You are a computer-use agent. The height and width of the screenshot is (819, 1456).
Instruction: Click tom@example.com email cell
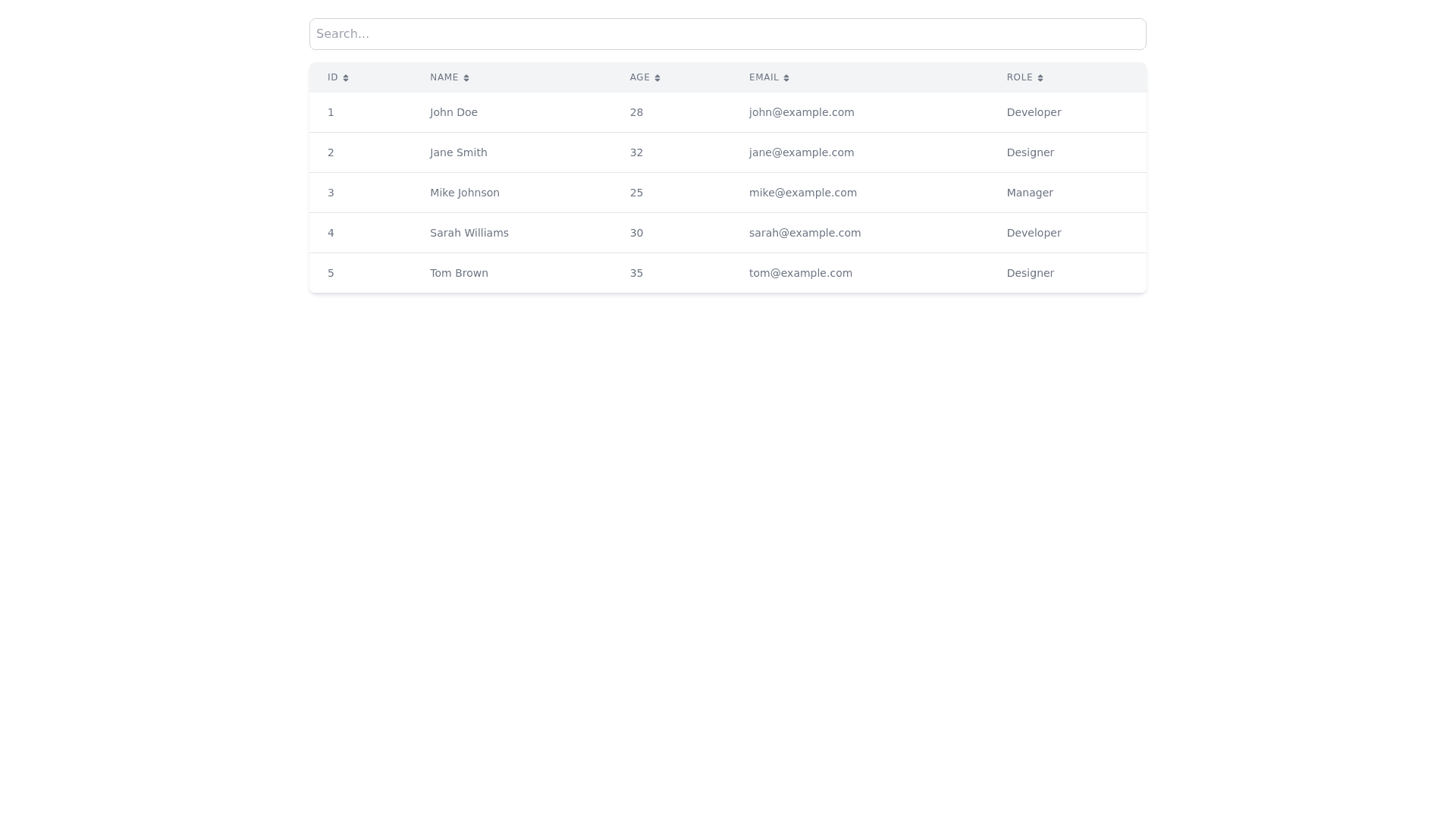coord(800,273)
